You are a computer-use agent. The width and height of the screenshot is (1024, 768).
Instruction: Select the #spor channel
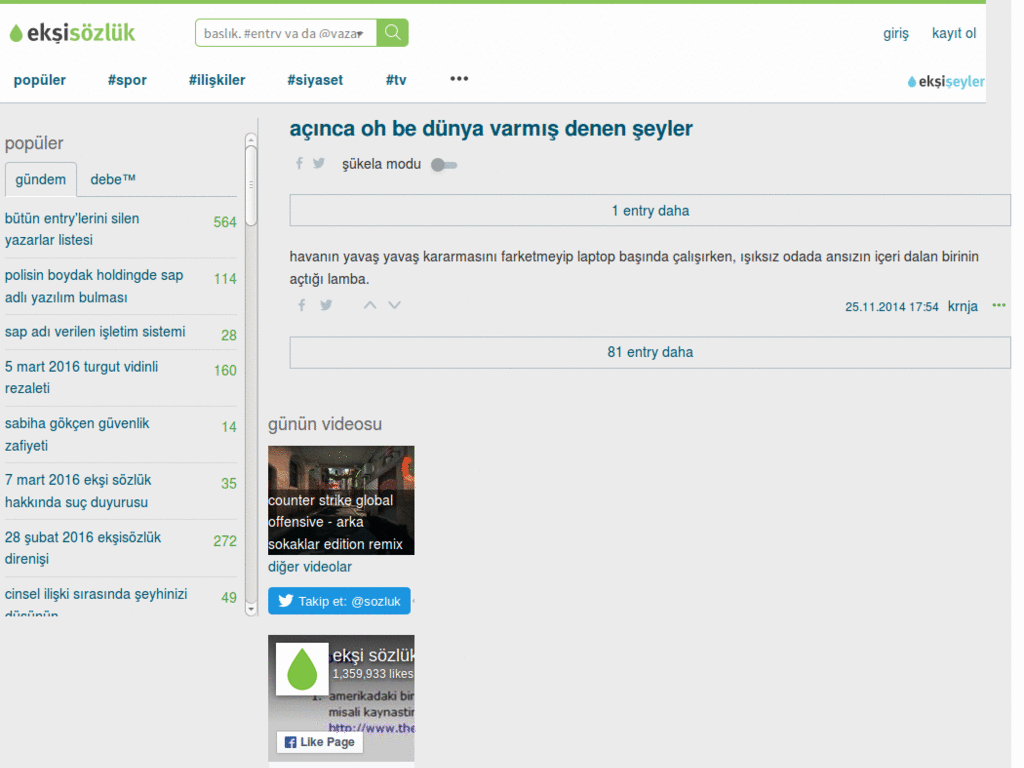127,80
